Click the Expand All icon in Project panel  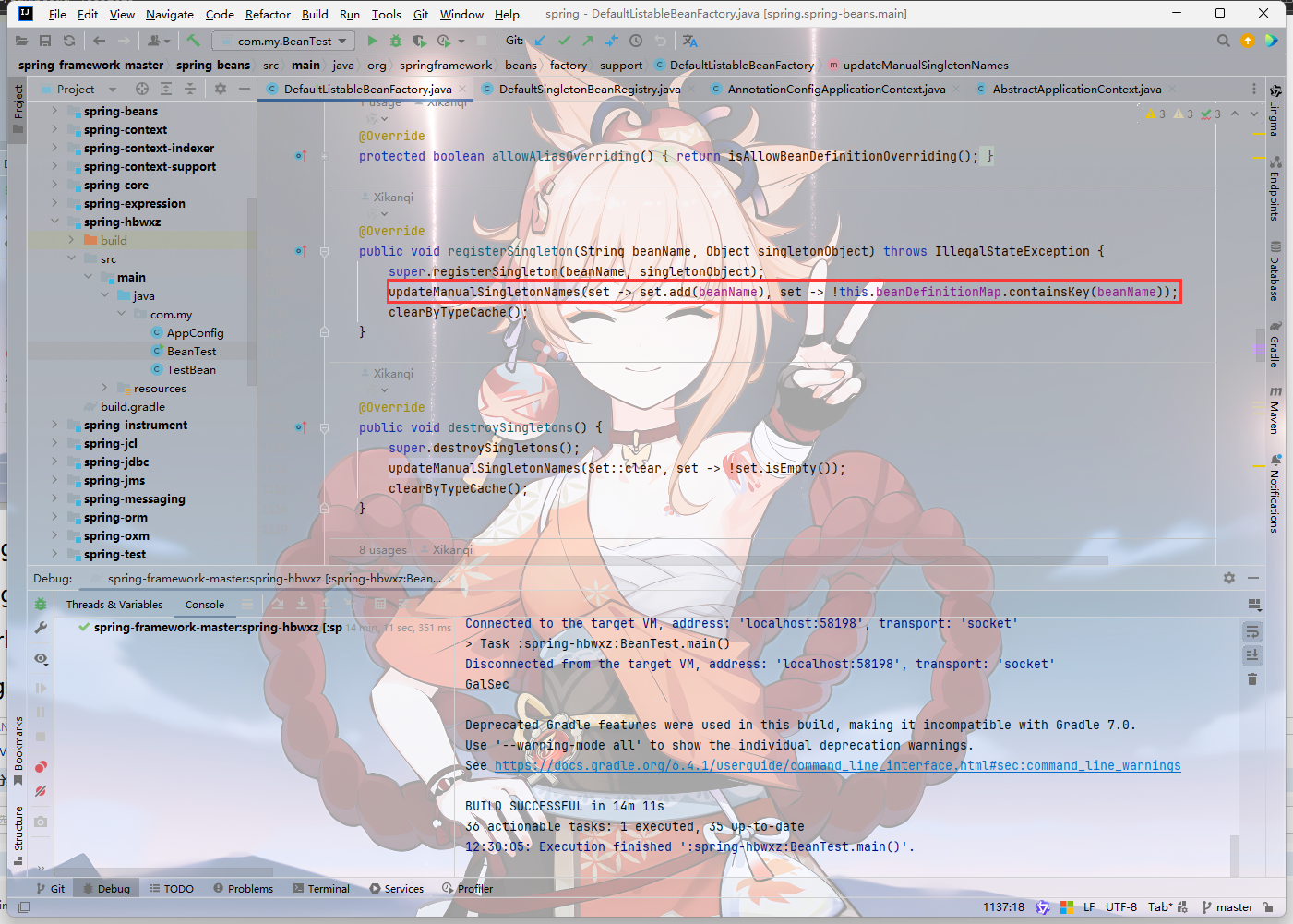[x=166, y=89]
